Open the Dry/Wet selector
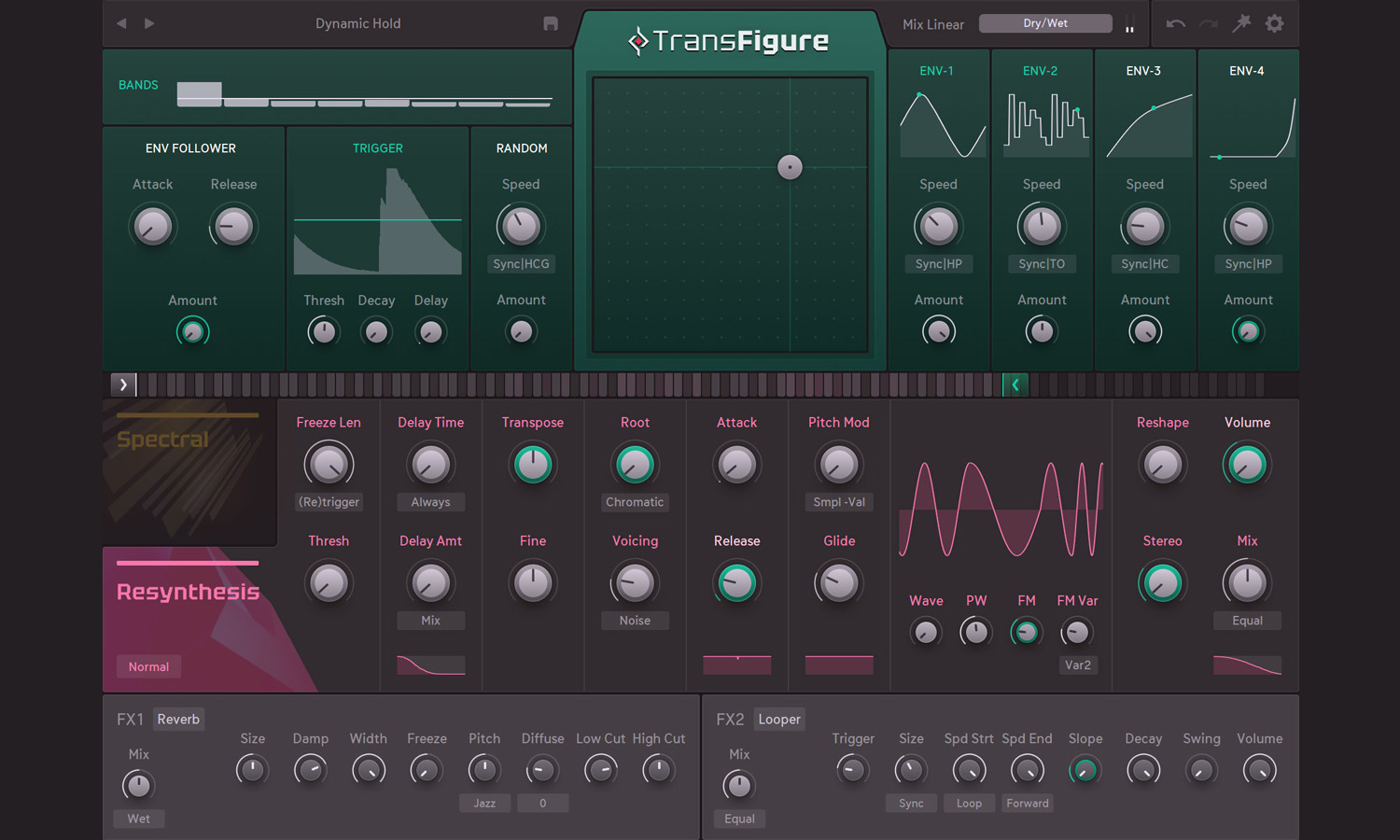This screenshot has height=840, width=1400. (1045, 23)
